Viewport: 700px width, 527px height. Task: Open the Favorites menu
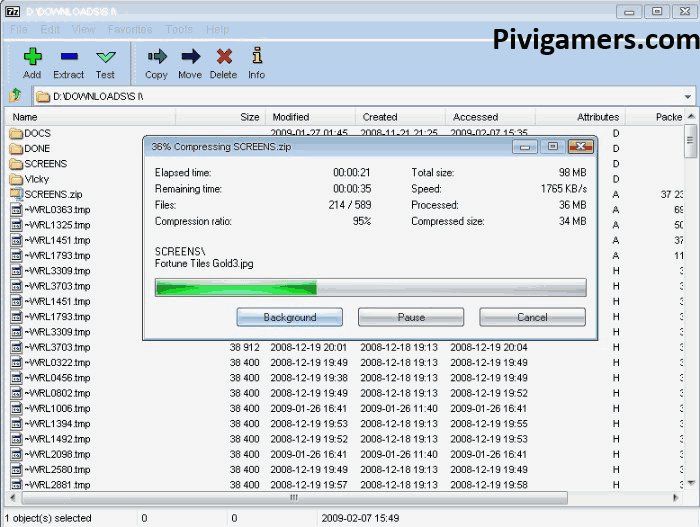129,30
